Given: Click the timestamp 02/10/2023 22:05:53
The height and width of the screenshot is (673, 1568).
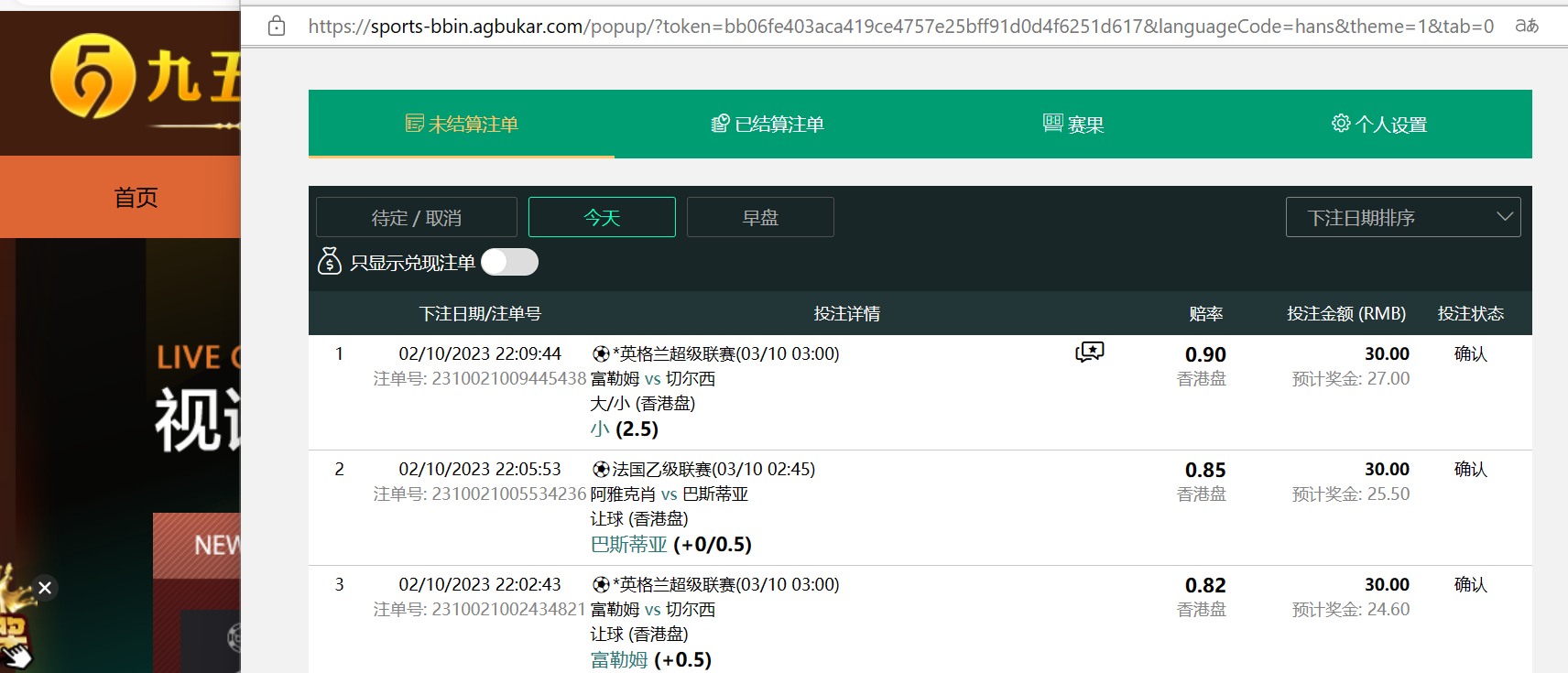Looking at the screenshot, I should 480,469.
